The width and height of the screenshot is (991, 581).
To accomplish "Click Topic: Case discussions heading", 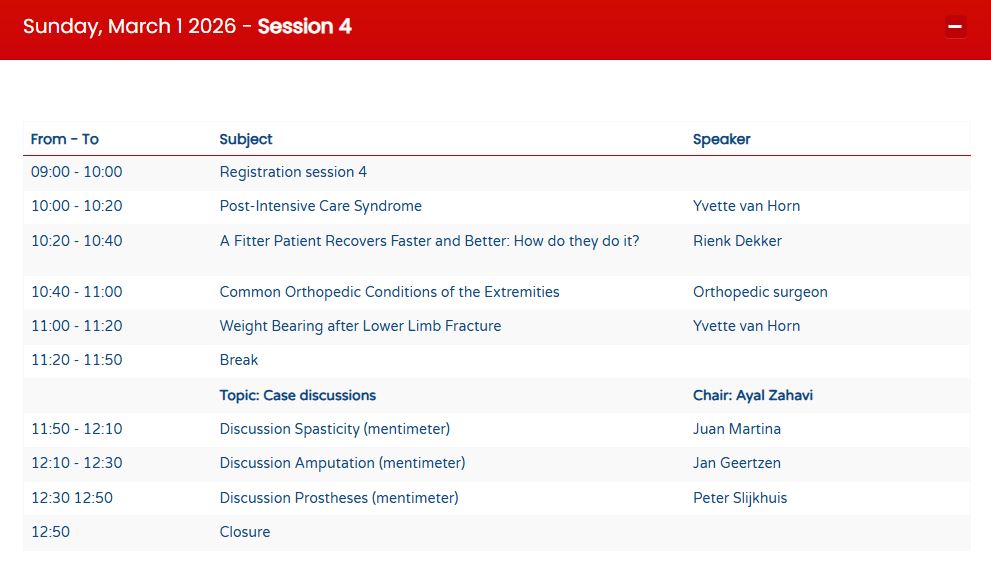I will point(298,395).
